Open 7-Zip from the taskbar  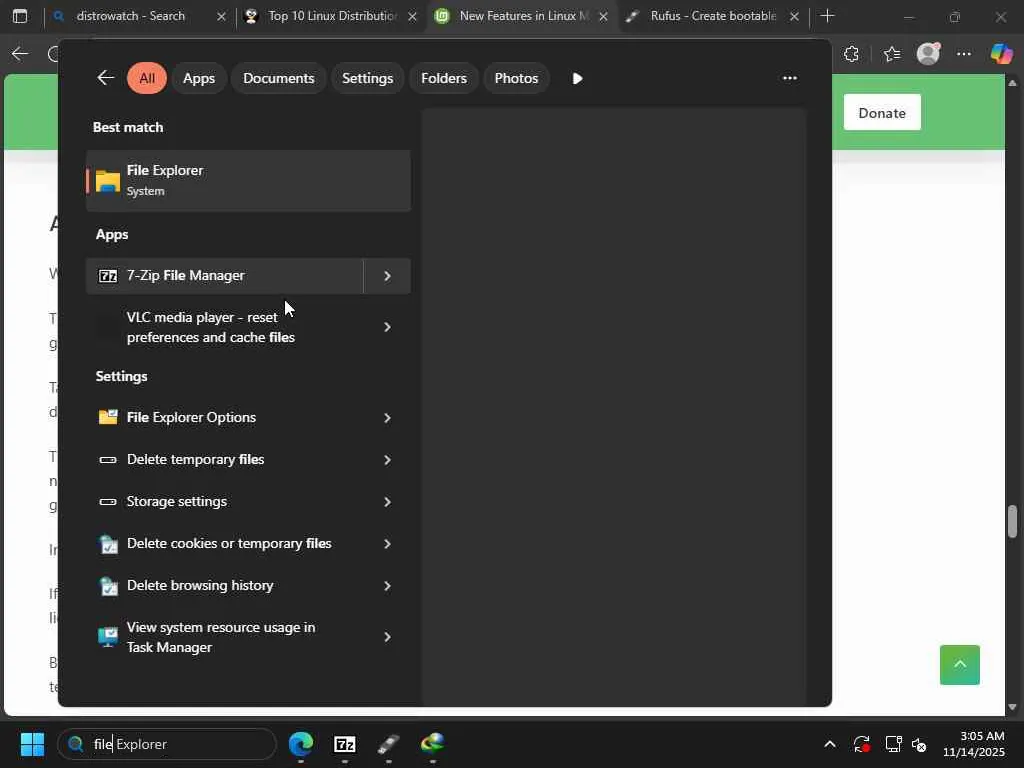coord(345,744)
